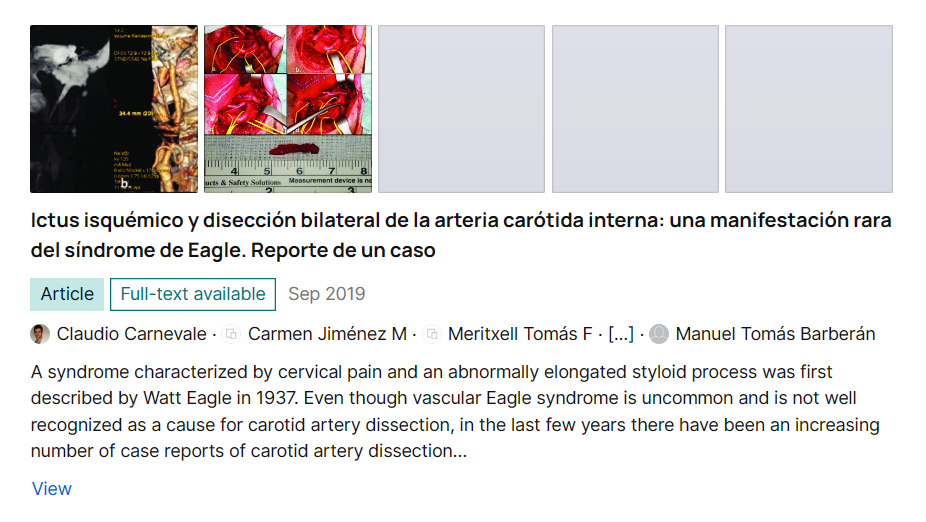Viewport: 926px width, 522px height.
Task: Expand hidden authors via the [...] link
Action: click(620, 334)
